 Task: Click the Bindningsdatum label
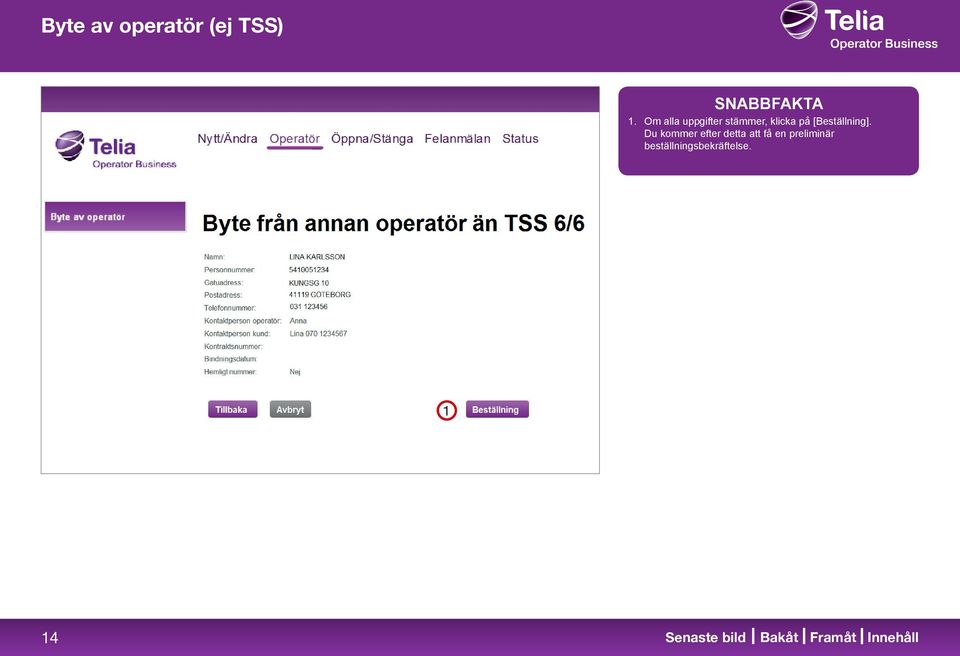tap(230, 360)
